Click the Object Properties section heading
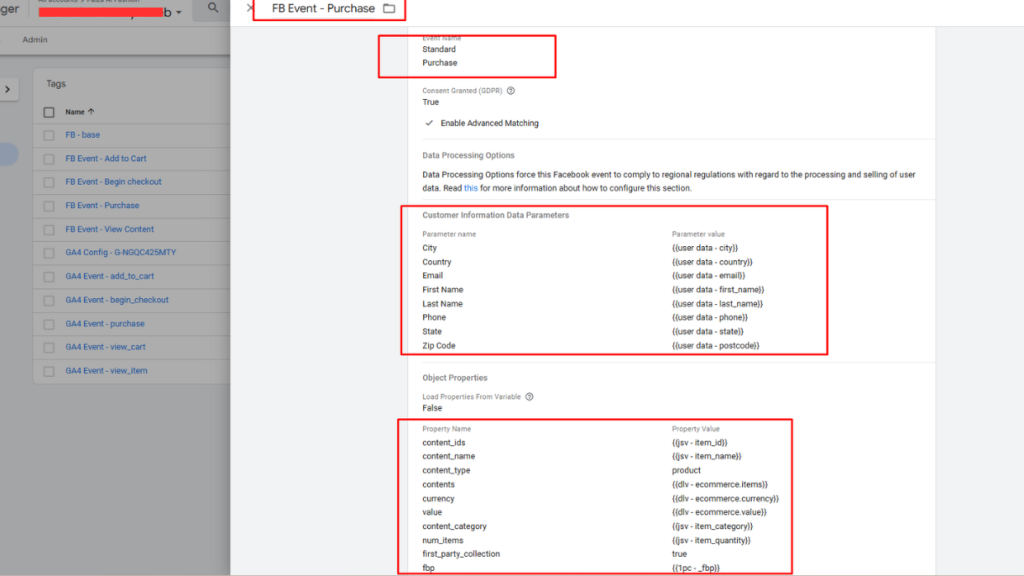The image size is (1024, 576). tap(455, 377)
